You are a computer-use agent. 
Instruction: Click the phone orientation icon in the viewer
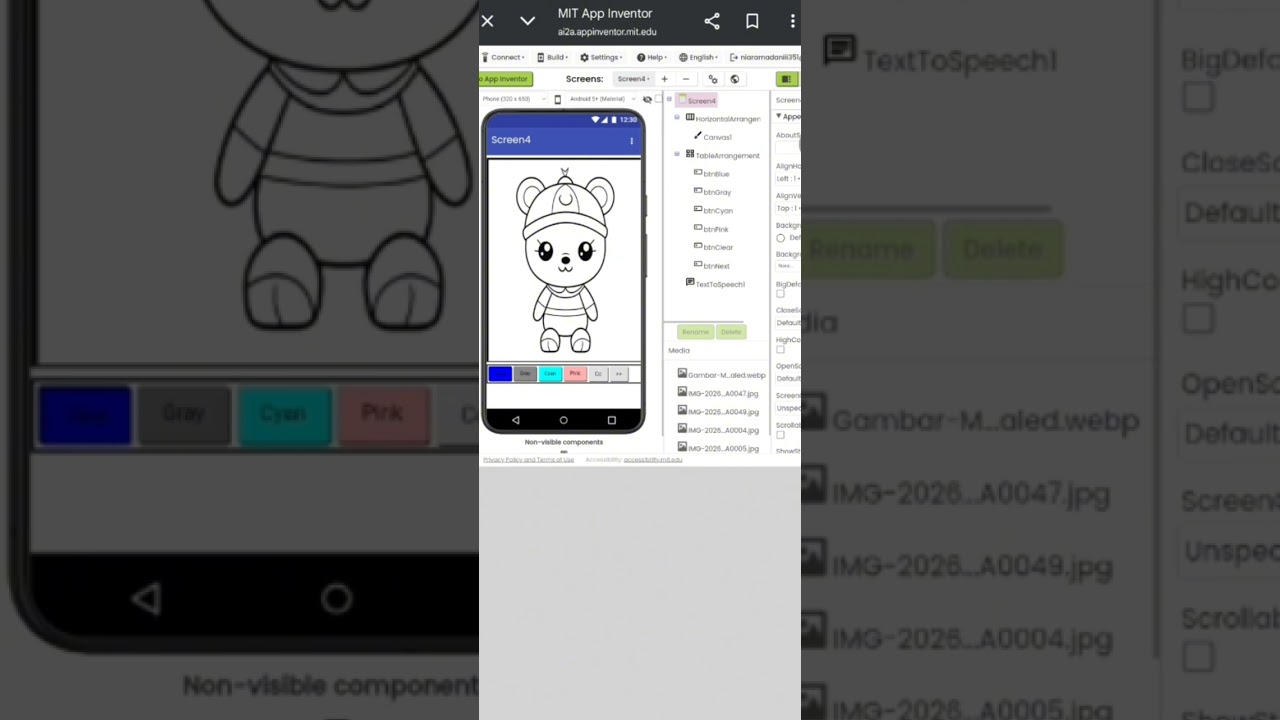pyautogui.click(x=558, y=99)
